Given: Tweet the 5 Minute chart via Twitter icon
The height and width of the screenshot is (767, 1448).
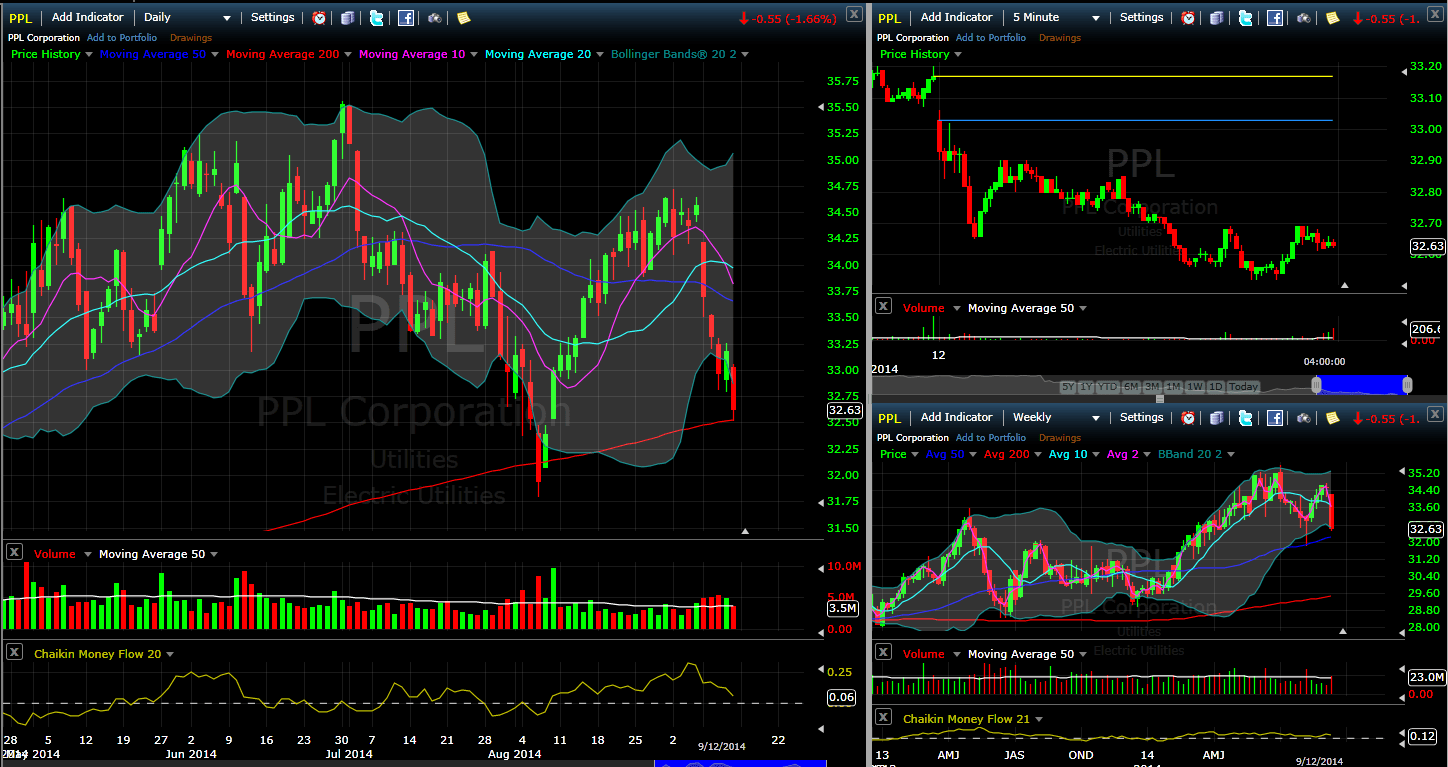Looking at the screenshot, I should point(1245,17).
